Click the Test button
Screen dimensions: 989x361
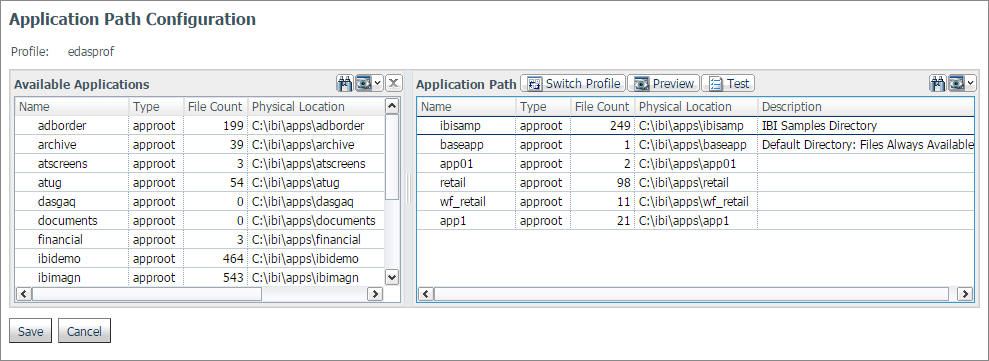[x=729, y=83]
